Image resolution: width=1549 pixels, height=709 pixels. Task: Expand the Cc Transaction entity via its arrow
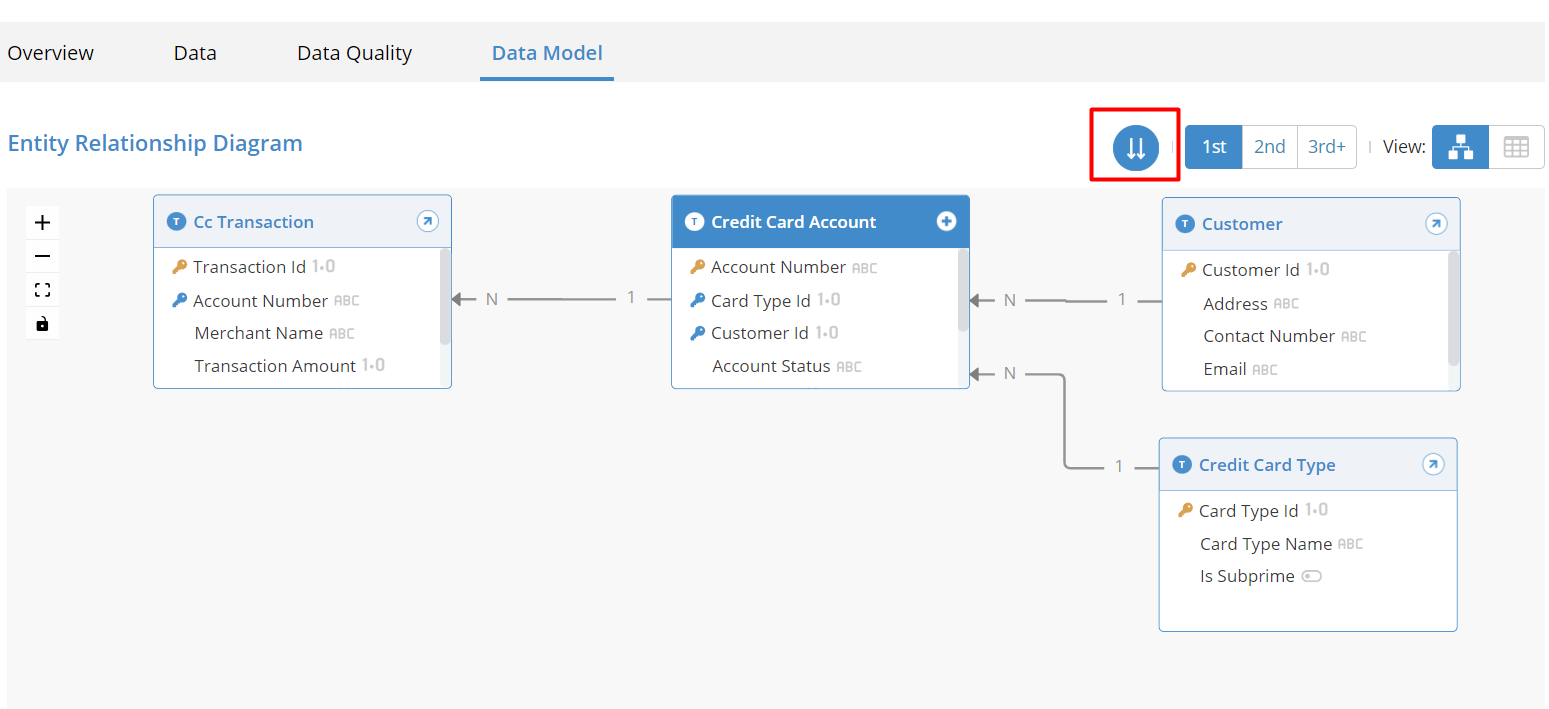[x=428, y=221]
